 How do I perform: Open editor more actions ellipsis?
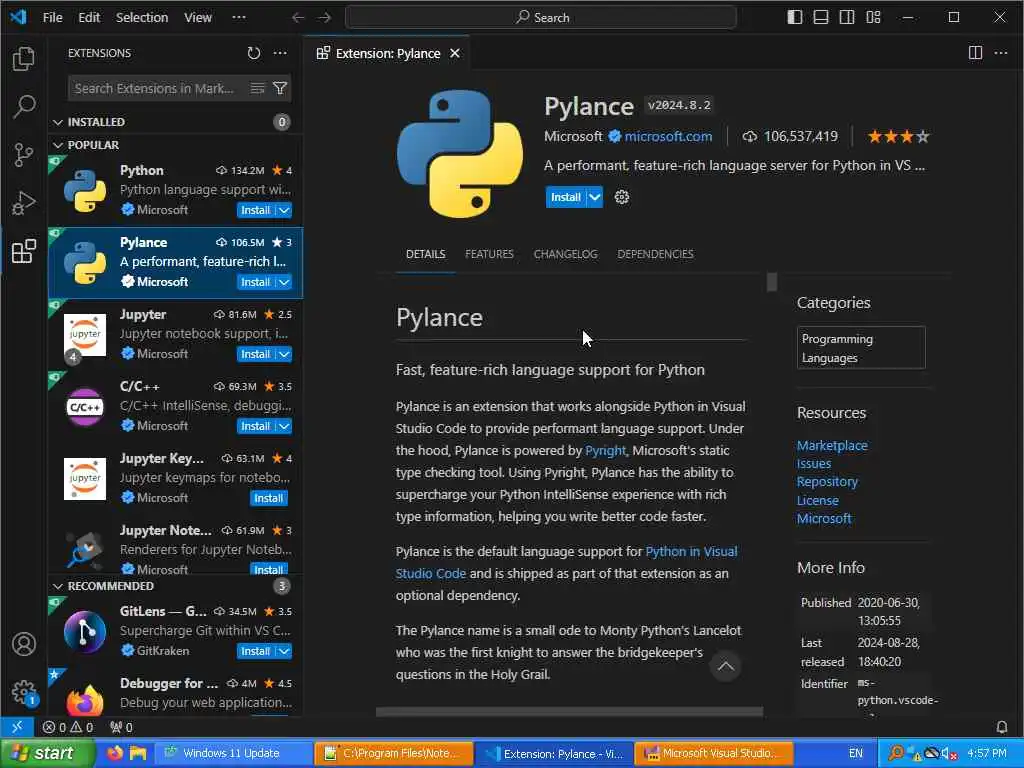(x=1000, y=53)
